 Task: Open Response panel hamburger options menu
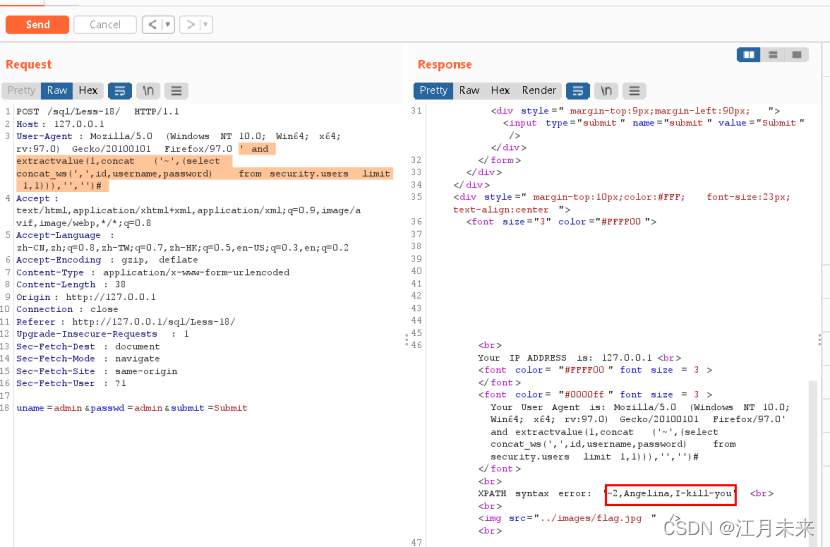pos(634,91)
